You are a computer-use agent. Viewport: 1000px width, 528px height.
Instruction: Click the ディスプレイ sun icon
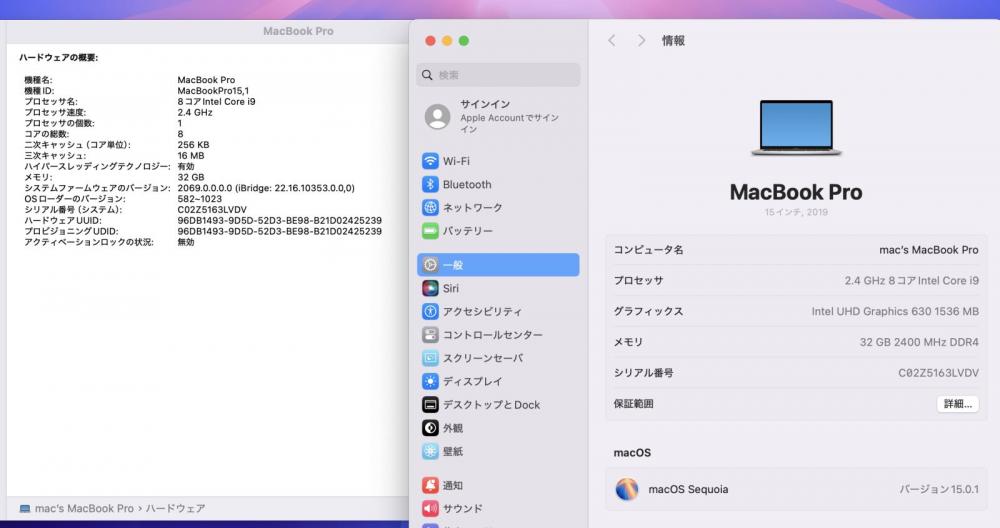(430, 381)
